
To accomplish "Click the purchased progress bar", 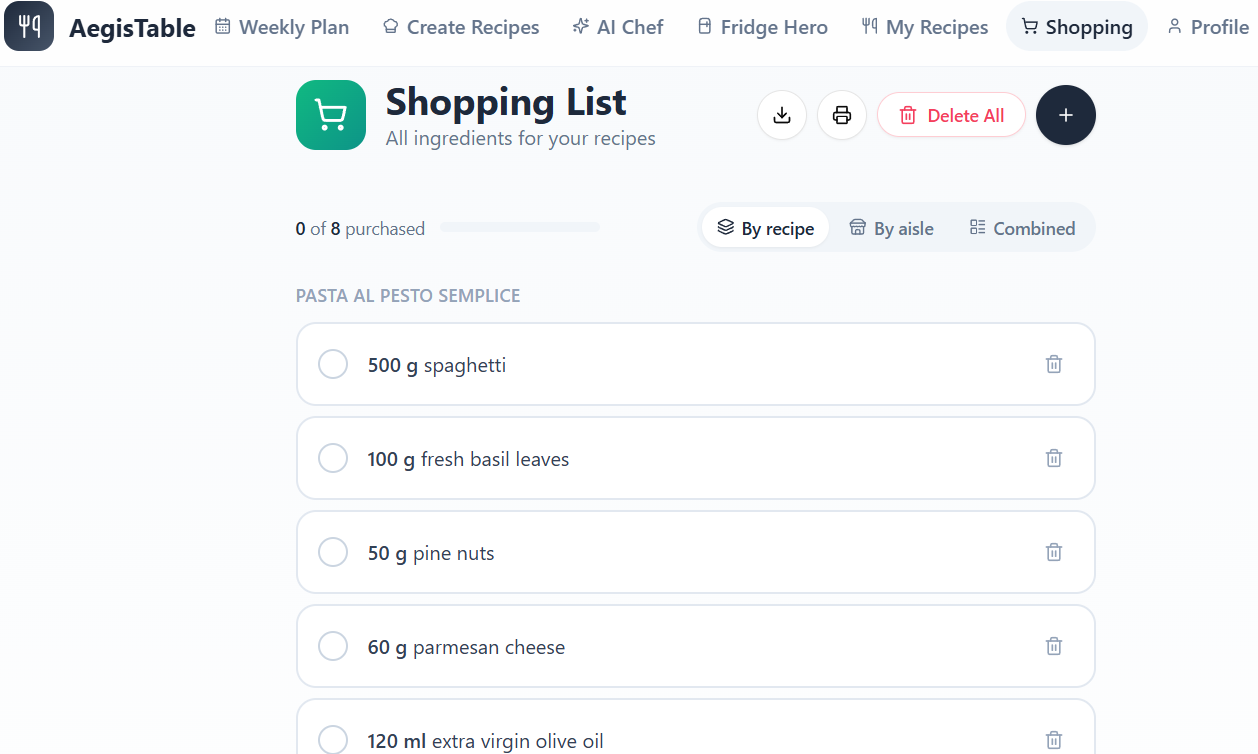I will tap(520, 227).
